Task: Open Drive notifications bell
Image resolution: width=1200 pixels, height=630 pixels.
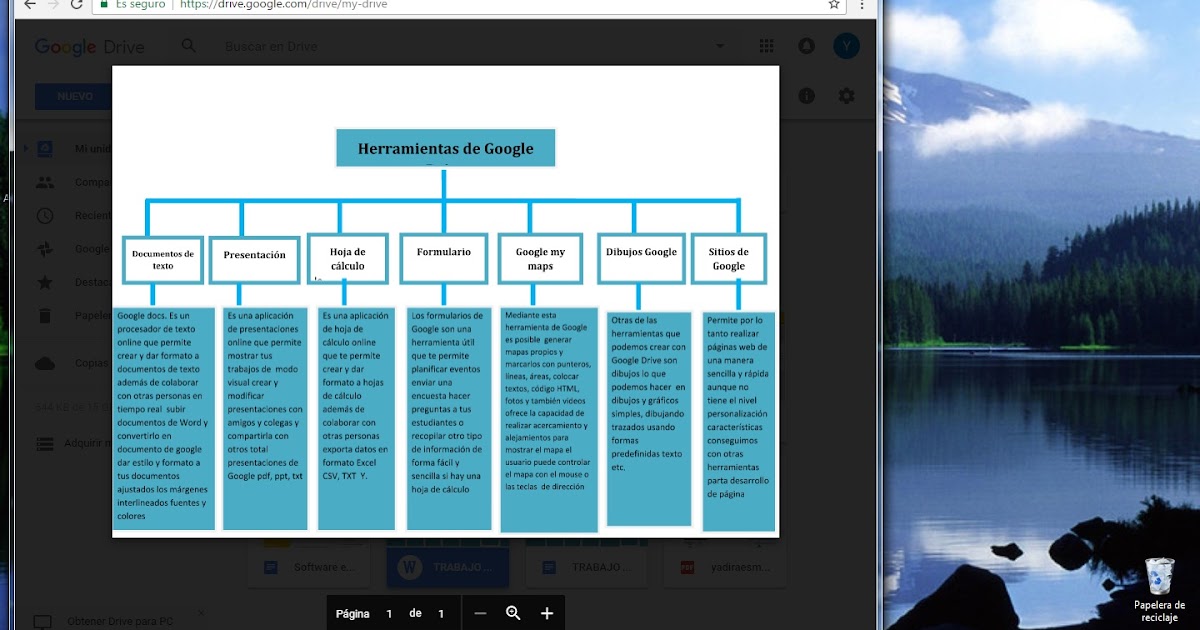Action: [x=806, y=46]
